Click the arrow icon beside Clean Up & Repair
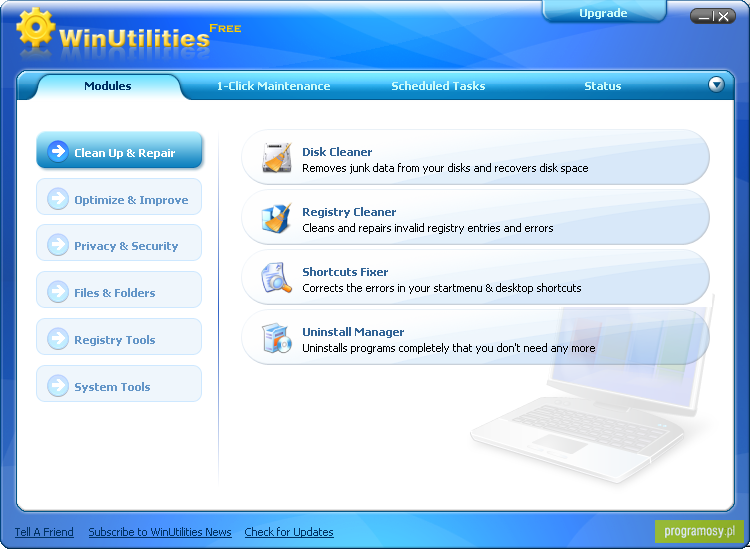Image resolution: width=750 pixels, height=549 pixels. pos(58,152)
